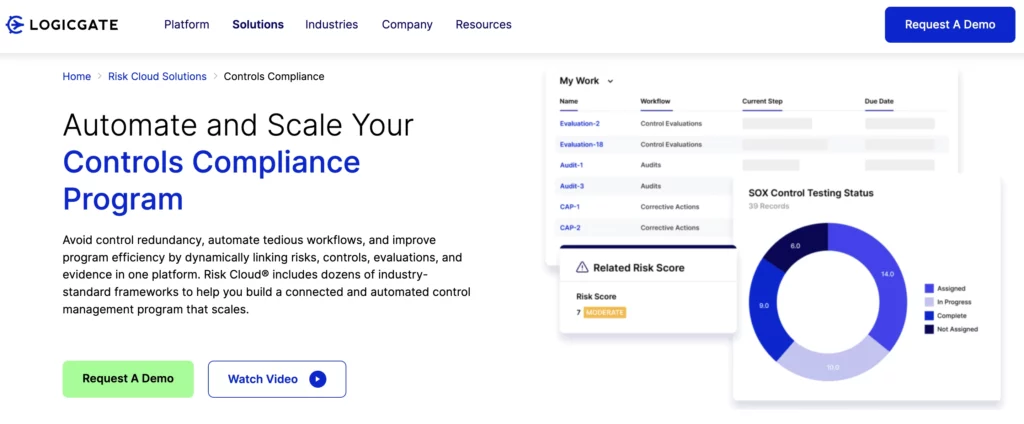Open the Platform menu

click(187, 25)
